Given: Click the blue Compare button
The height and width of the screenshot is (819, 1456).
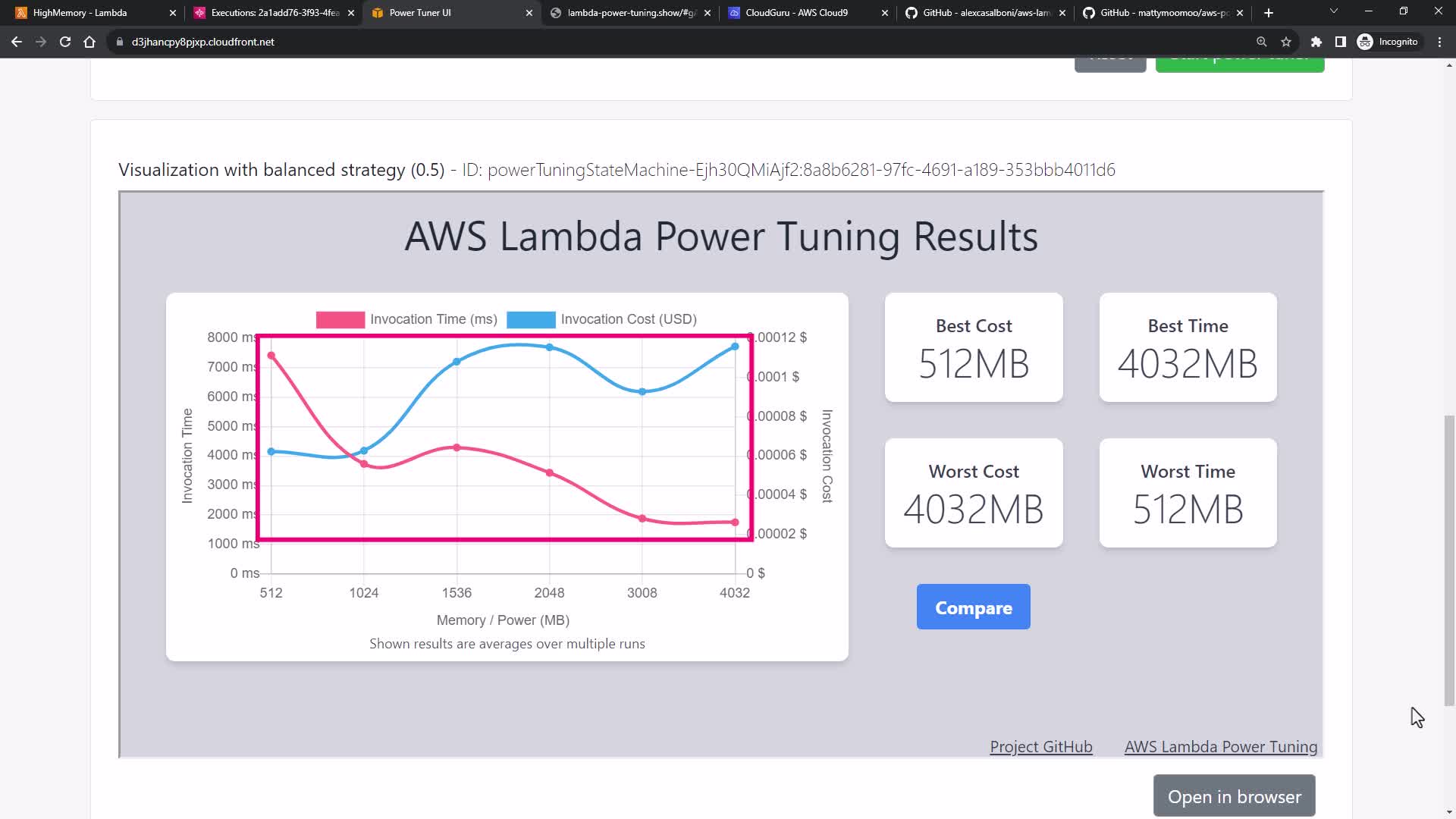Looking at the screenshot, I should coord(973,607).
